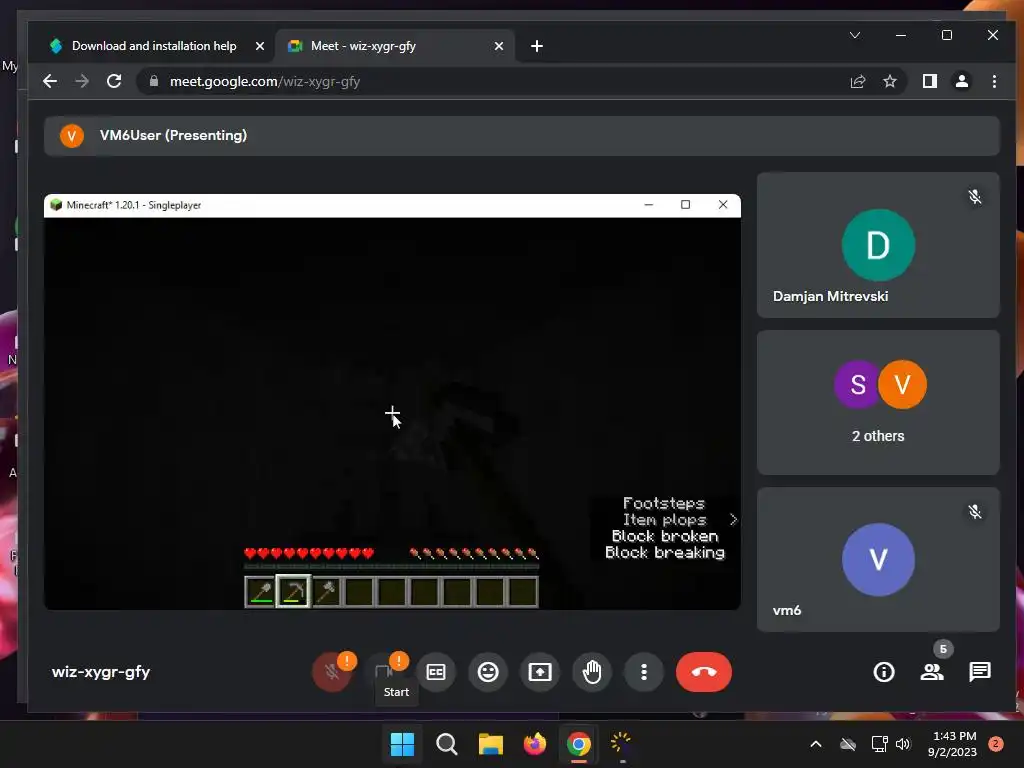View site information lock icon
The width and height of the screenshot is (1024, 768).
click(x=154, y=82)
